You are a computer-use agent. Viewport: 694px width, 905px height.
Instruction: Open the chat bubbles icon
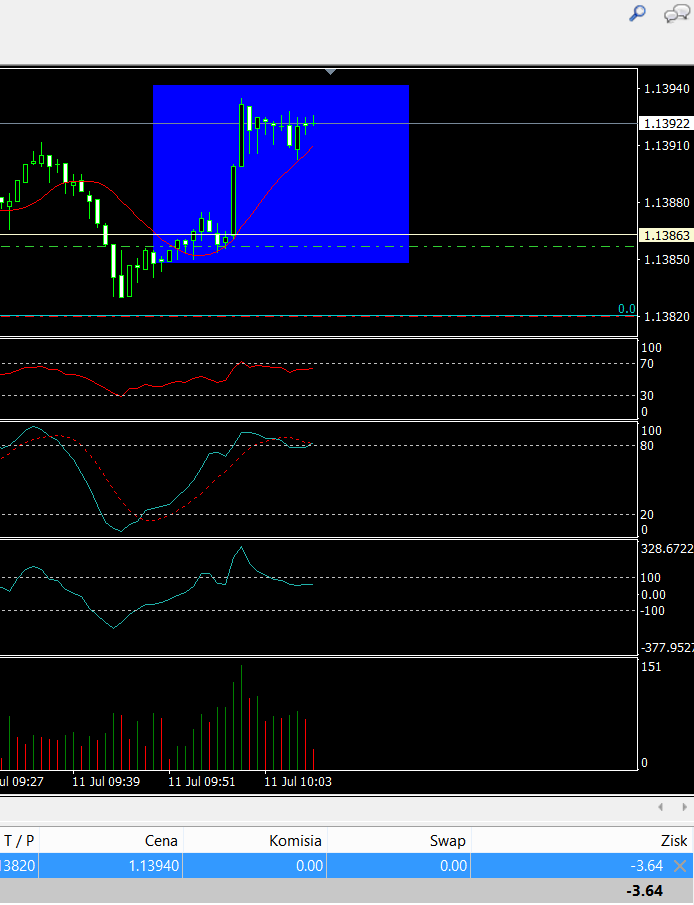(677, 14)
